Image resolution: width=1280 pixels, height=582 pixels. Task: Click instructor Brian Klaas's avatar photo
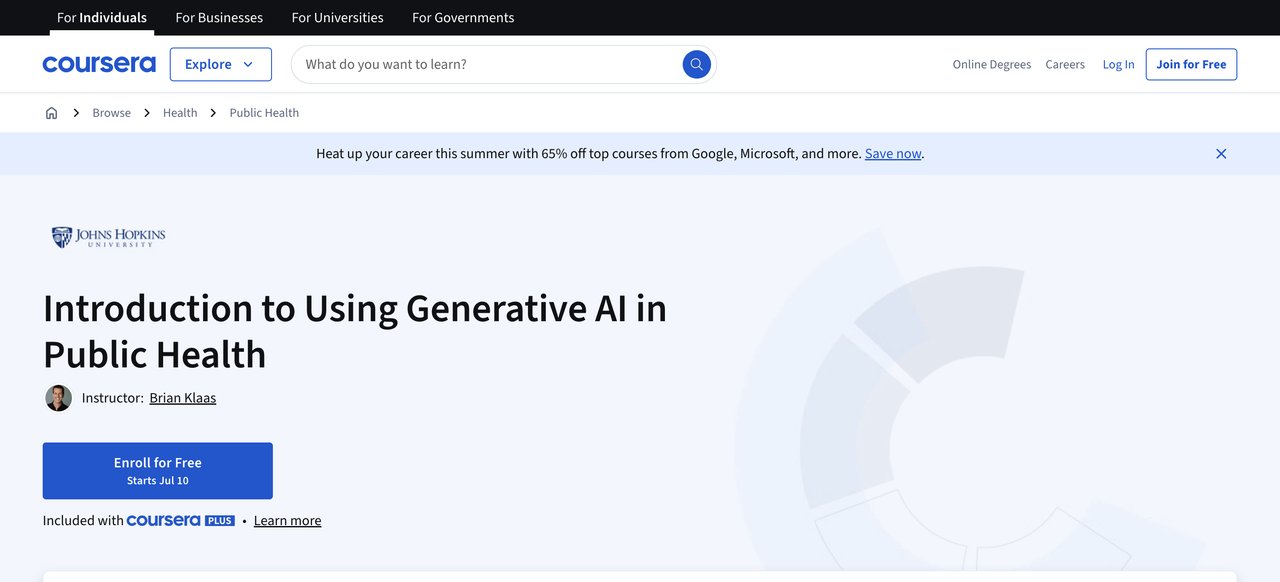[x=58, y=398]
